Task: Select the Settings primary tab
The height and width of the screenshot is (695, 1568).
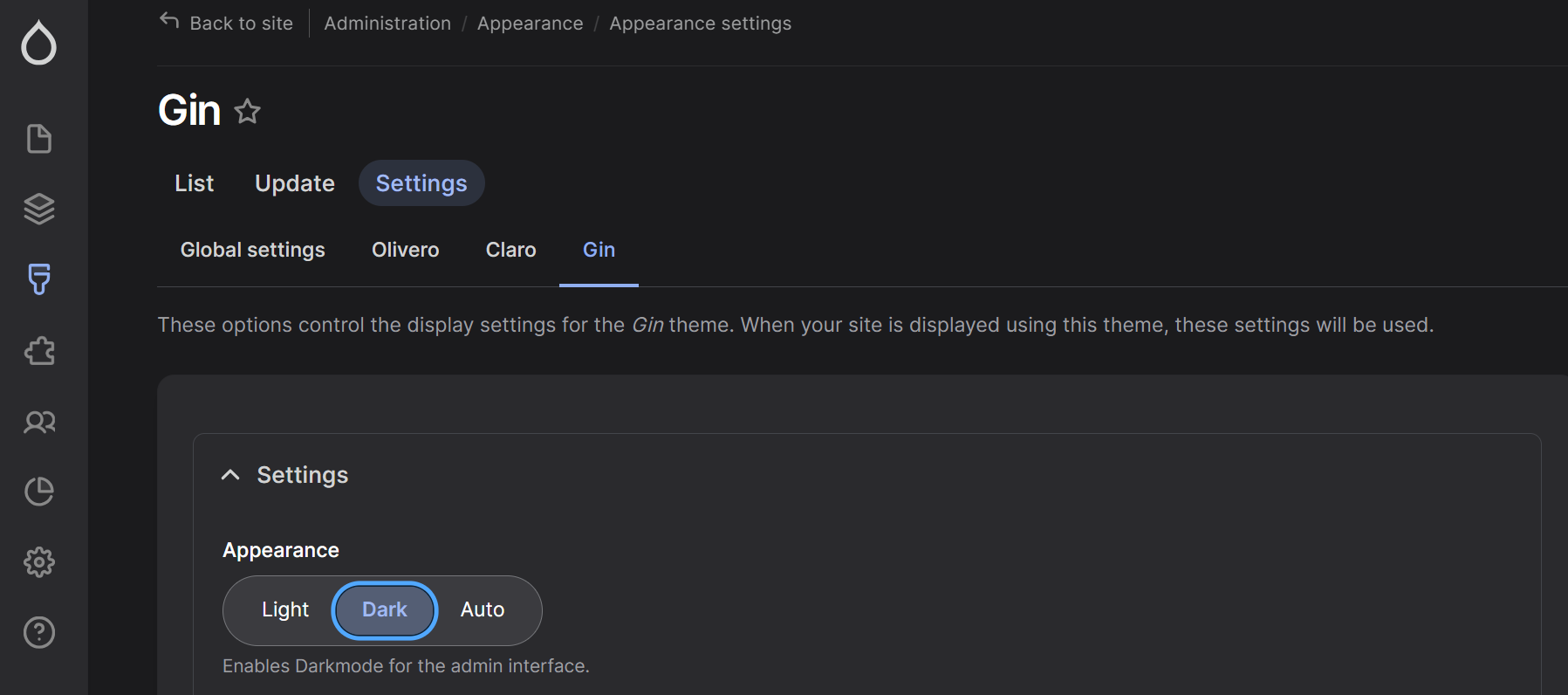Action: pos(421,183)
